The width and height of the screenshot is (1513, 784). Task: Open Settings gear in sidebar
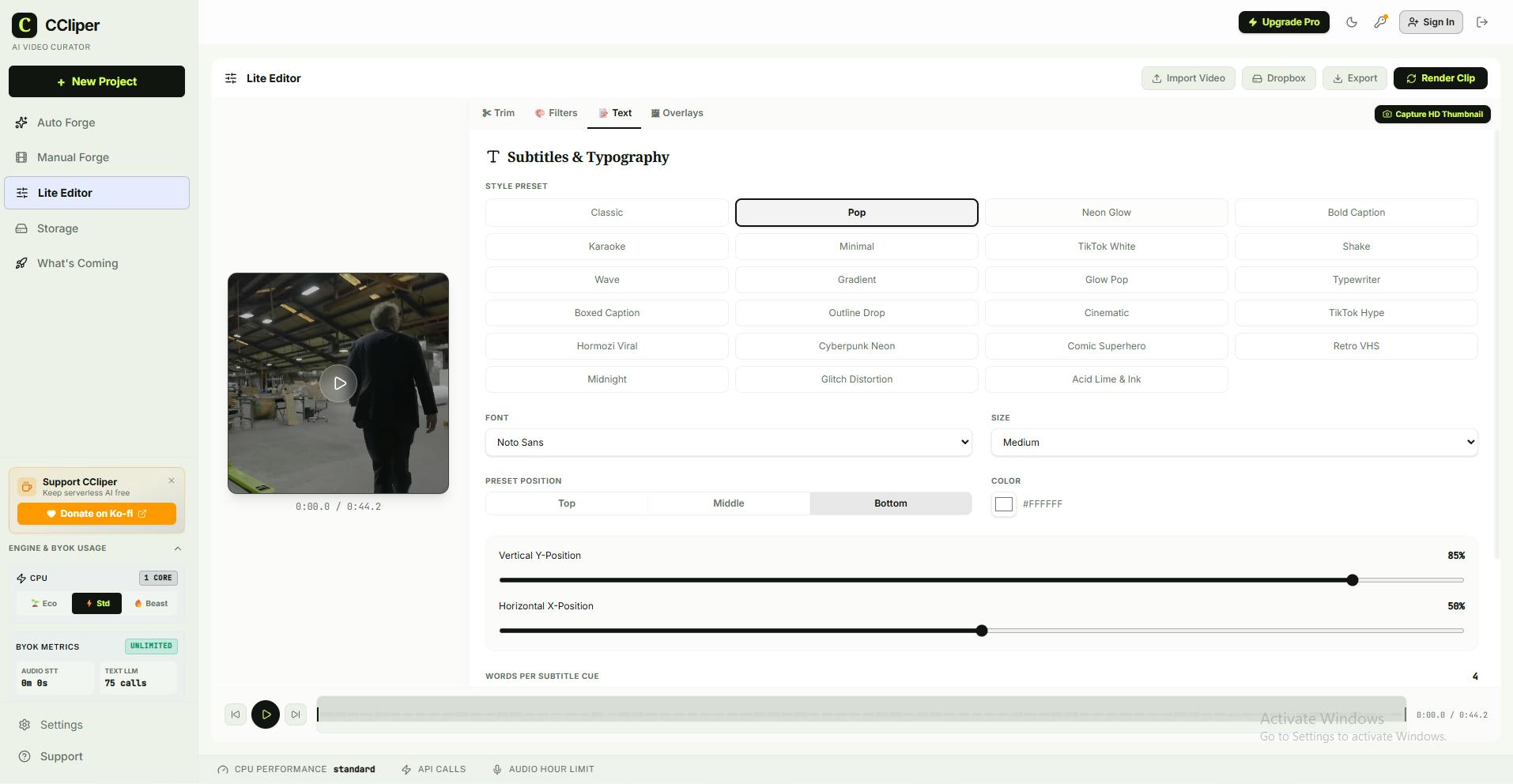tap(96, 725)
